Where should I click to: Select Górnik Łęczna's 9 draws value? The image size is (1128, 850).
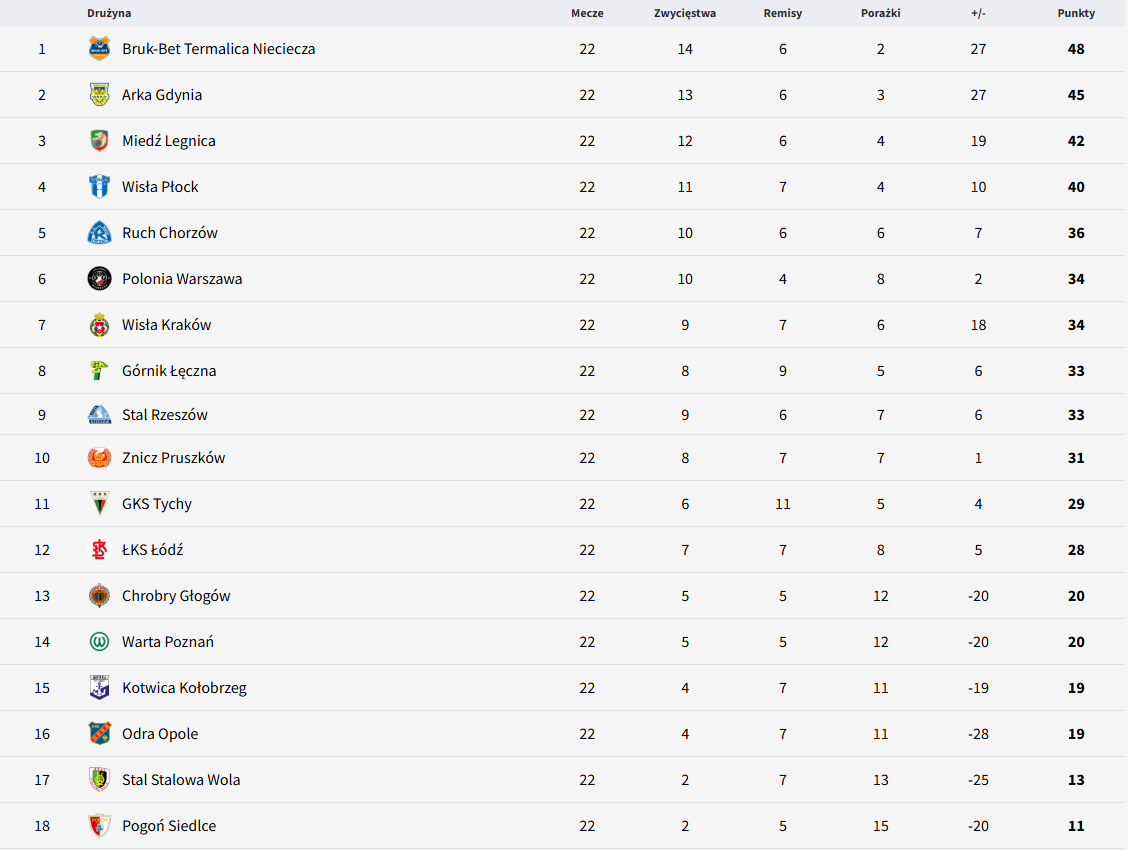(x=783, y=371)
